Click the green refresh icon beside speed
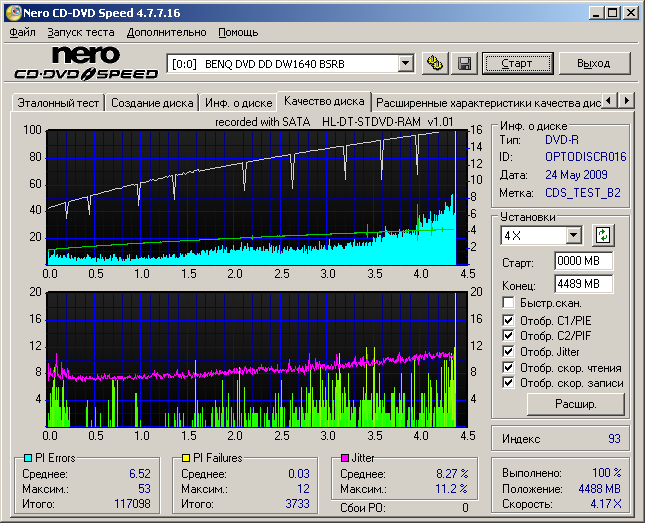The height and width of the screenshot is (523, 645). (x=602, y=235)
